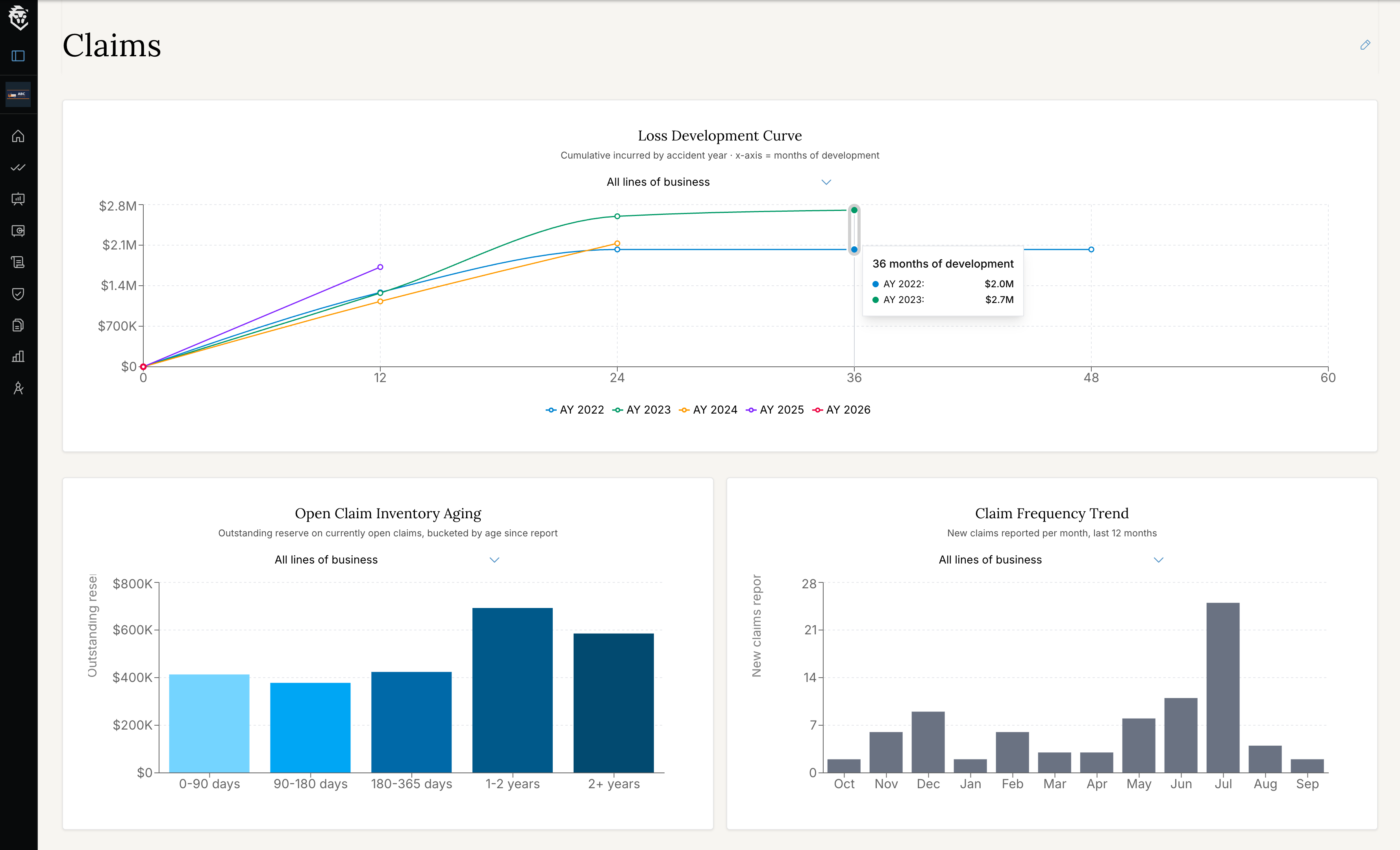Click the 180-365 days bar
Screen dimensions: 1400x850
click(411, 722)
